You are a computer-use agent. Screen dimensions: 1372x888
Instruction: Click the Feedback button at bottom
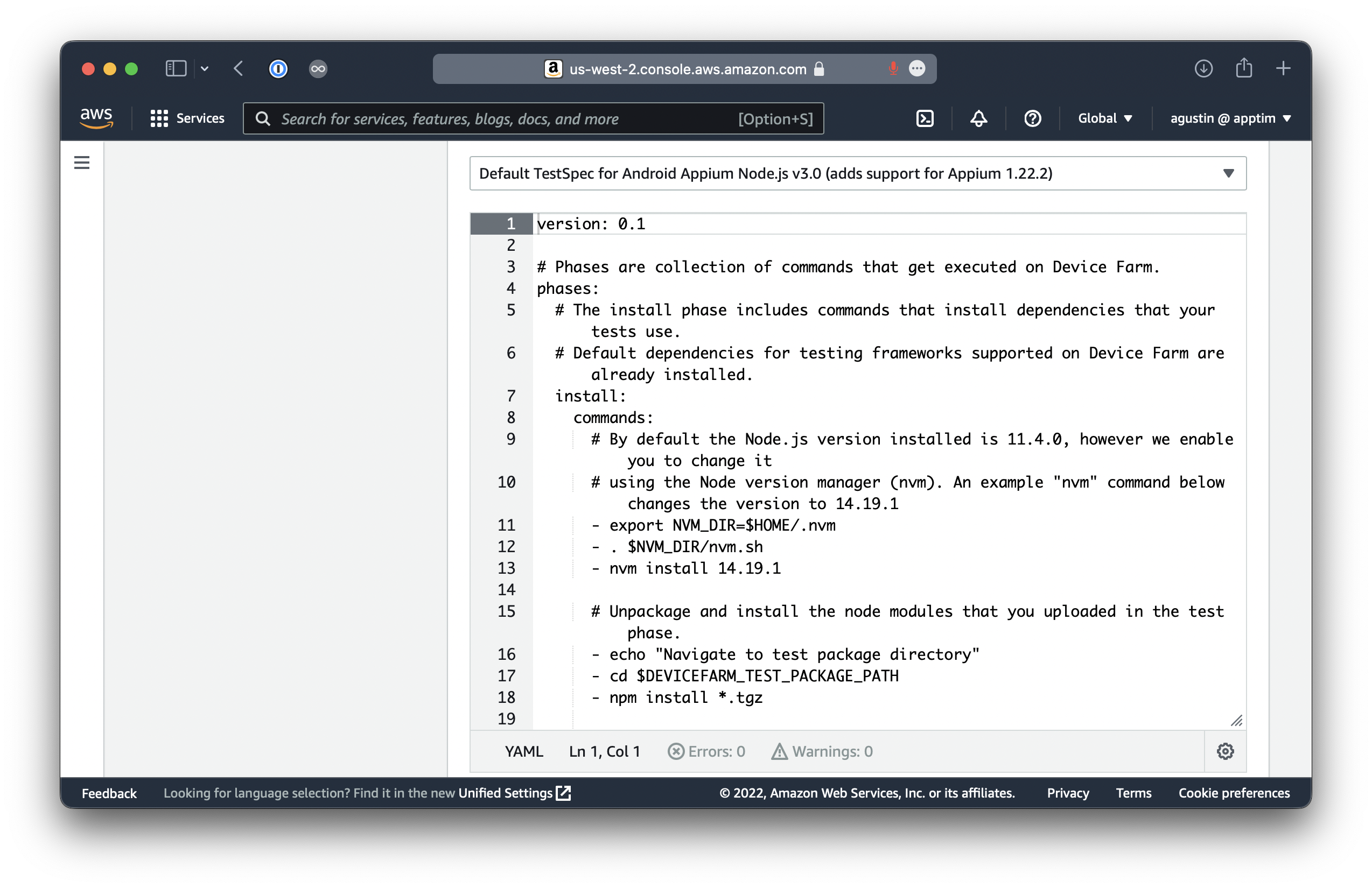(108, 793)
